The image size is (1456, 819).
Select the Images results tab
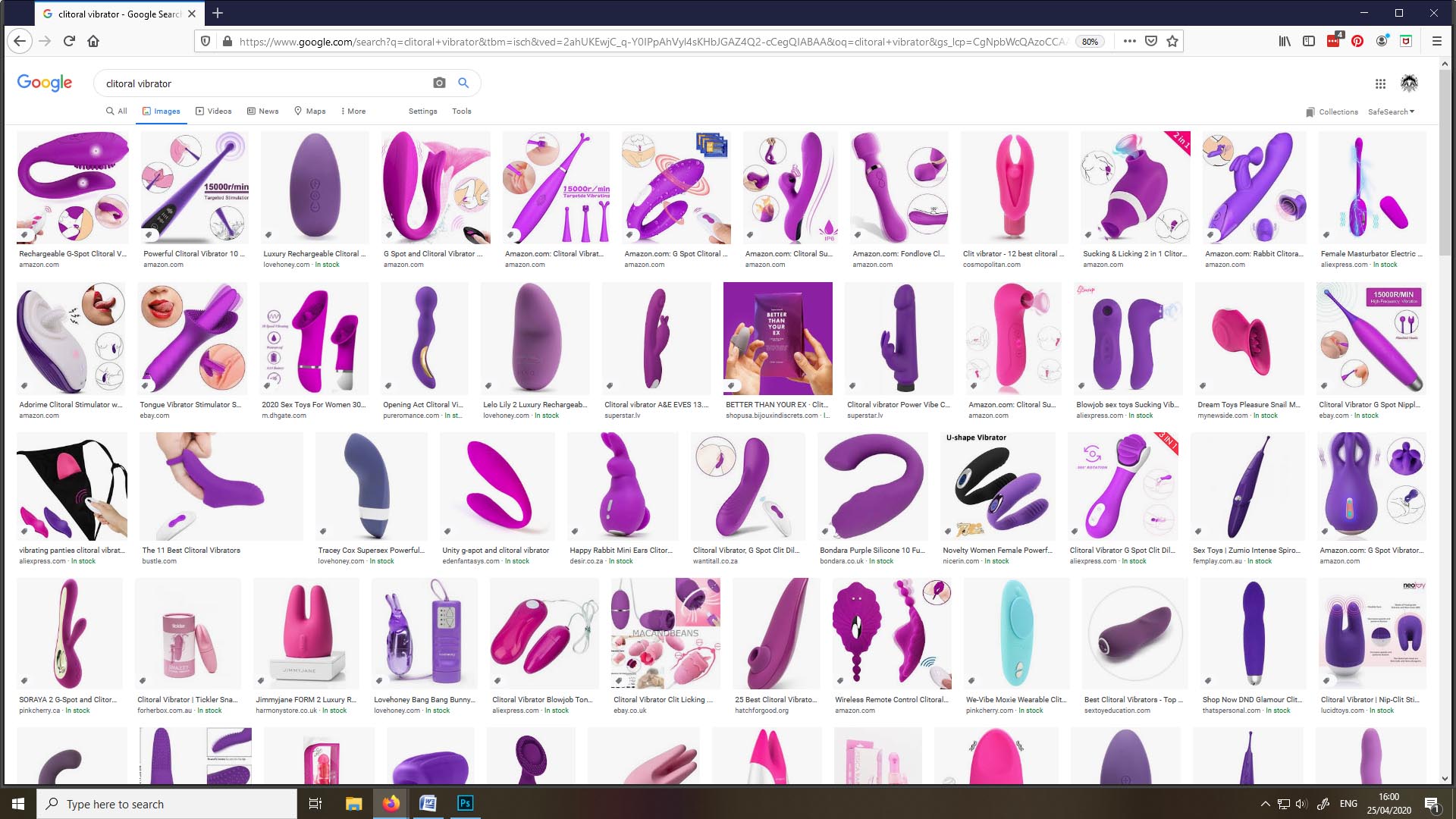point(161,111)
